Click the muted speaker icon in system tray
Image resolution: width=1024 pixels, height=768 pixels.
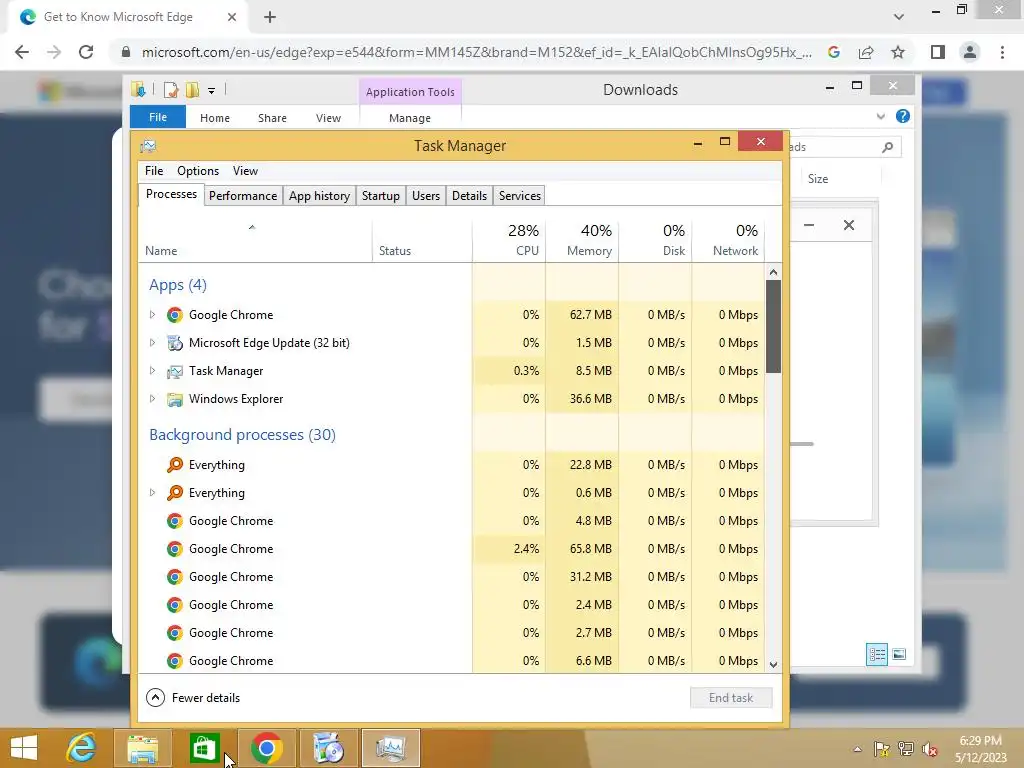point(929,749)
